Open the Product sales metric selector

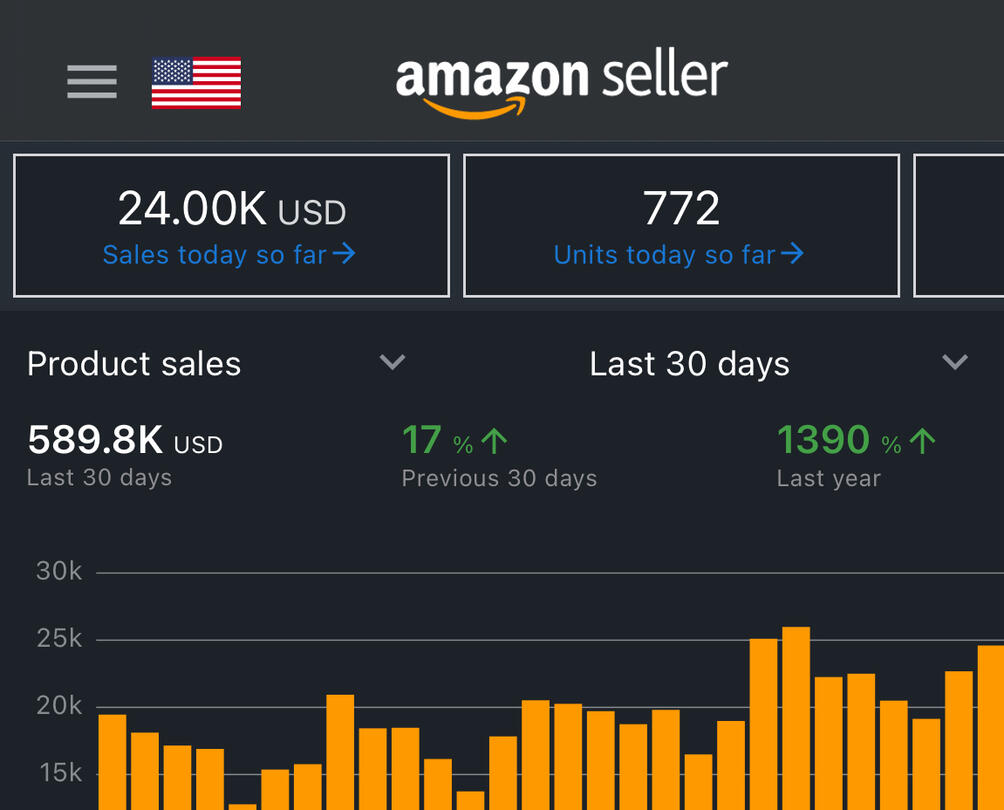(x=134, y=364)
